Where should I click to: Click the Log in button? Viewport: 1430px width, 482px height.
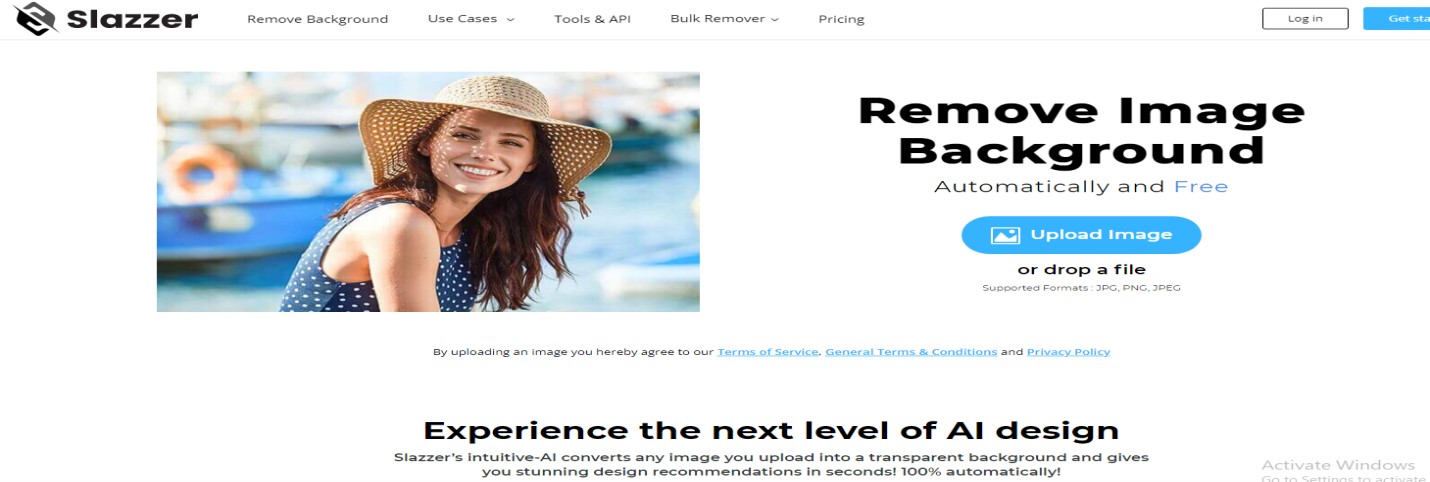[1305, 18]
